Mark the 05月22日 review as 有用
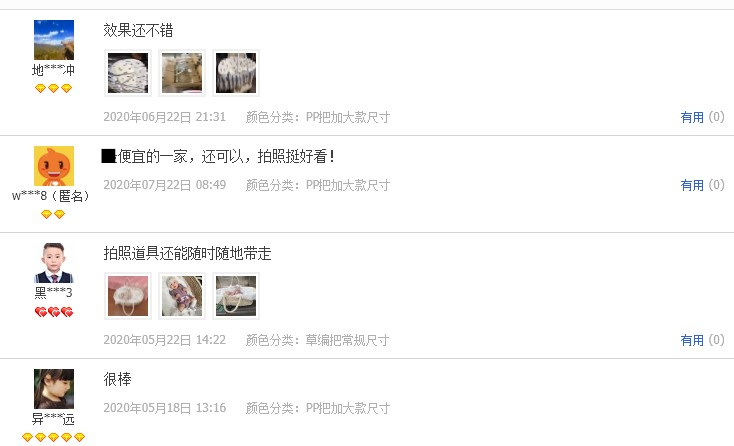The width and height of the screenshot is (734, 446). pyautogui.click(x=692, y=340)
